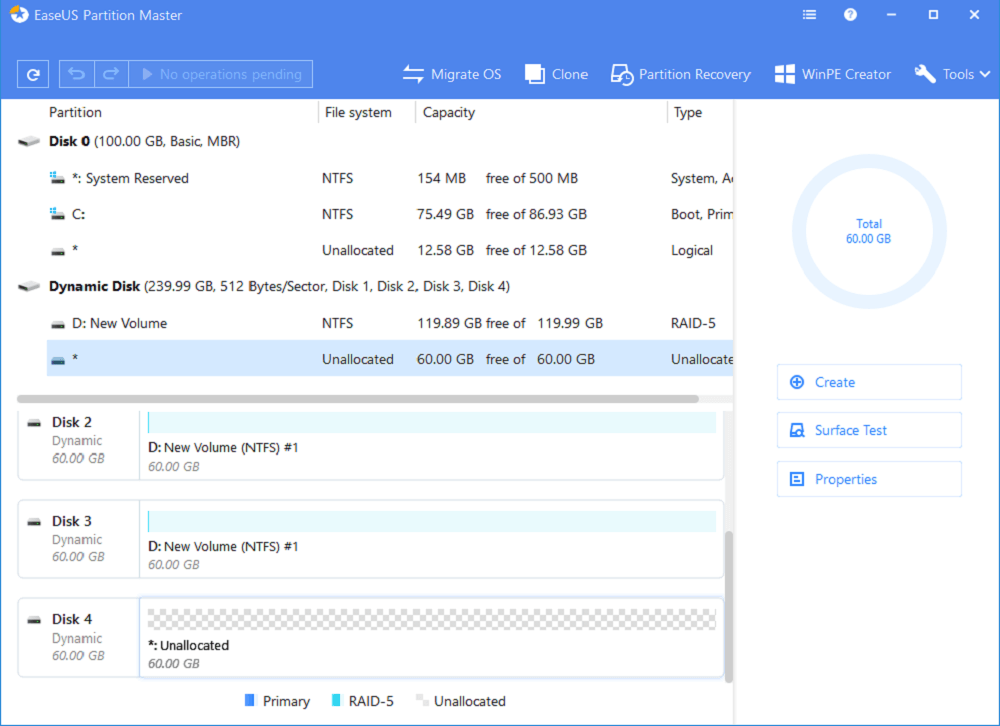Open WinPE Creator from toolbar text
1000x726 pixels.
(x=846, y=75)
